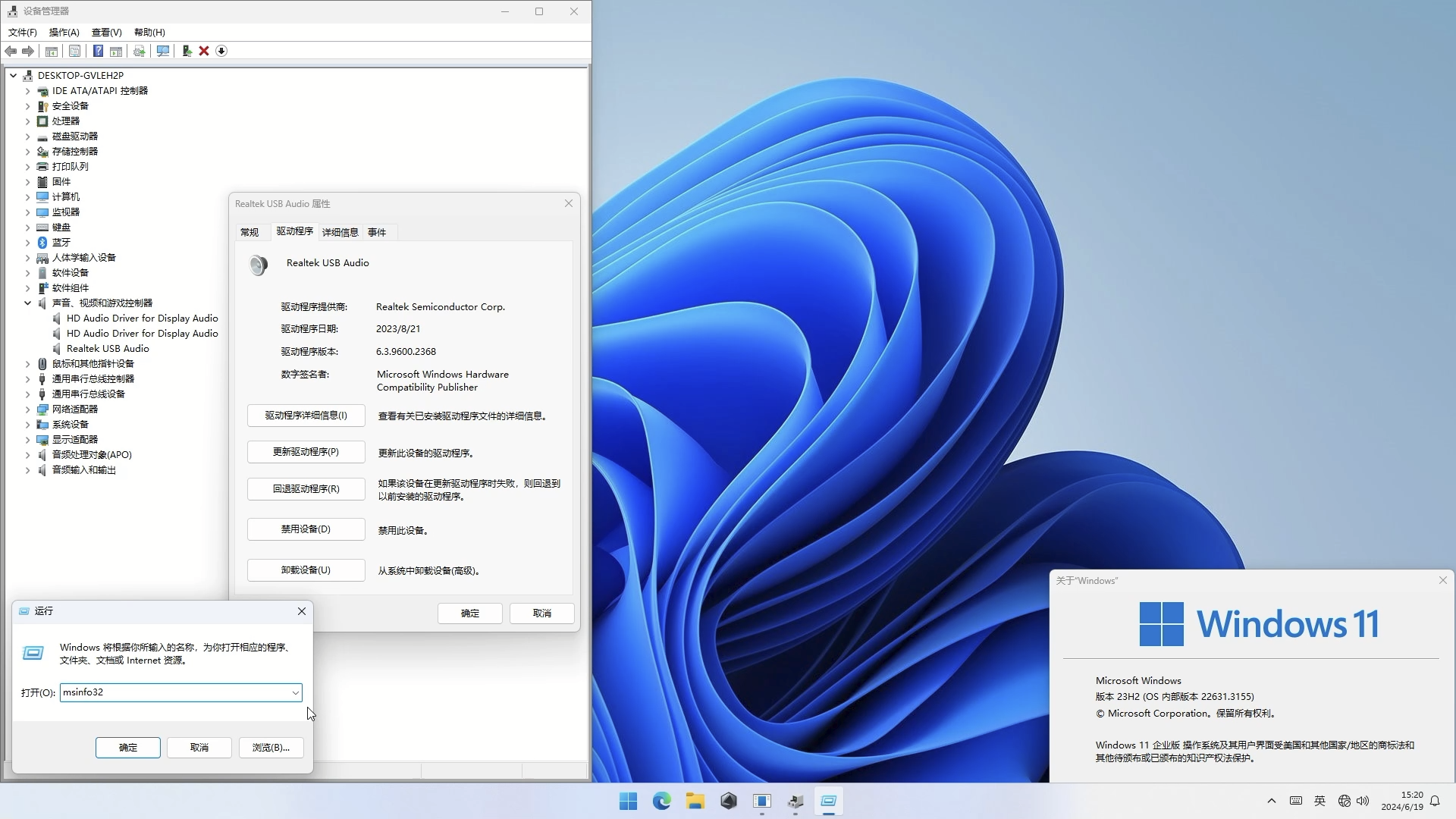The image size is (1456, 819).
Task: Switch to the 事件 tab
Action: 377,232
